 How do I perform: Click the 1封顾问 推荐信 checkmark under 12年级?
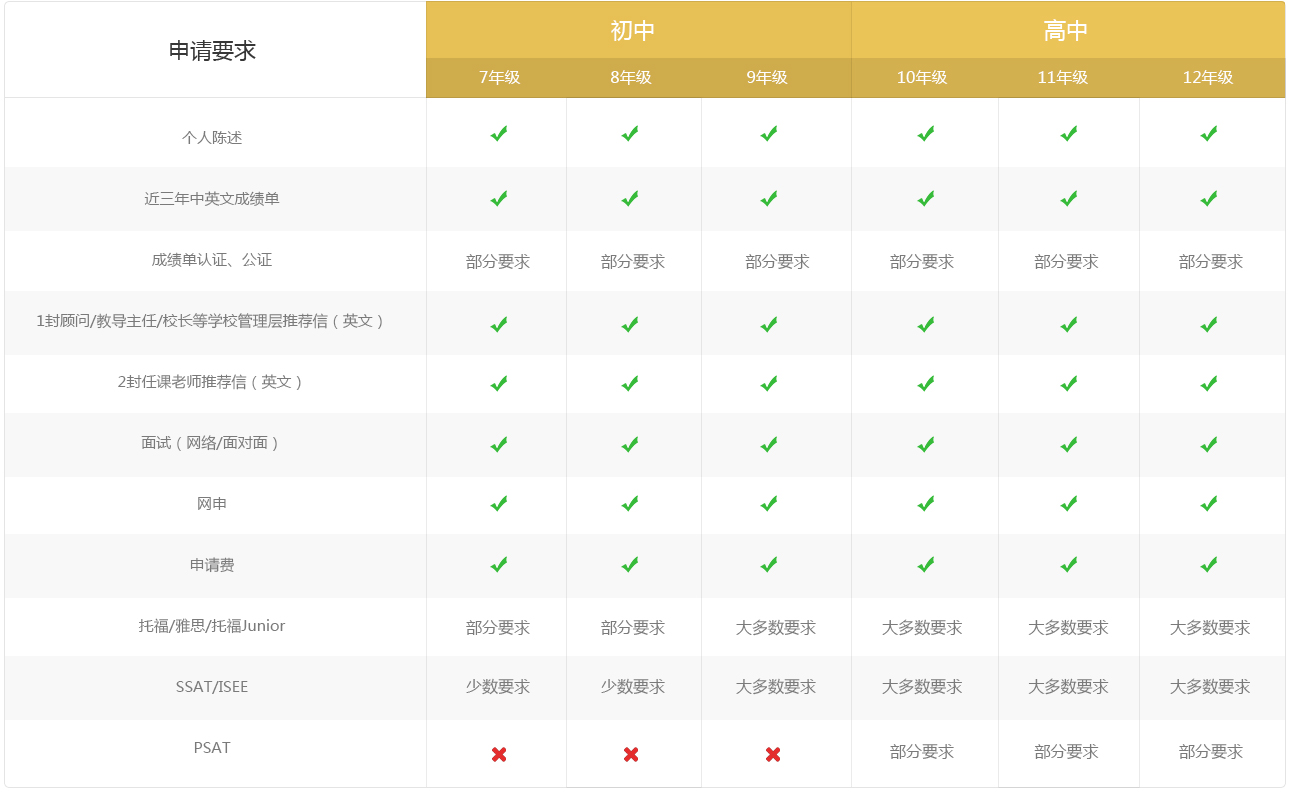point(1209,324)
